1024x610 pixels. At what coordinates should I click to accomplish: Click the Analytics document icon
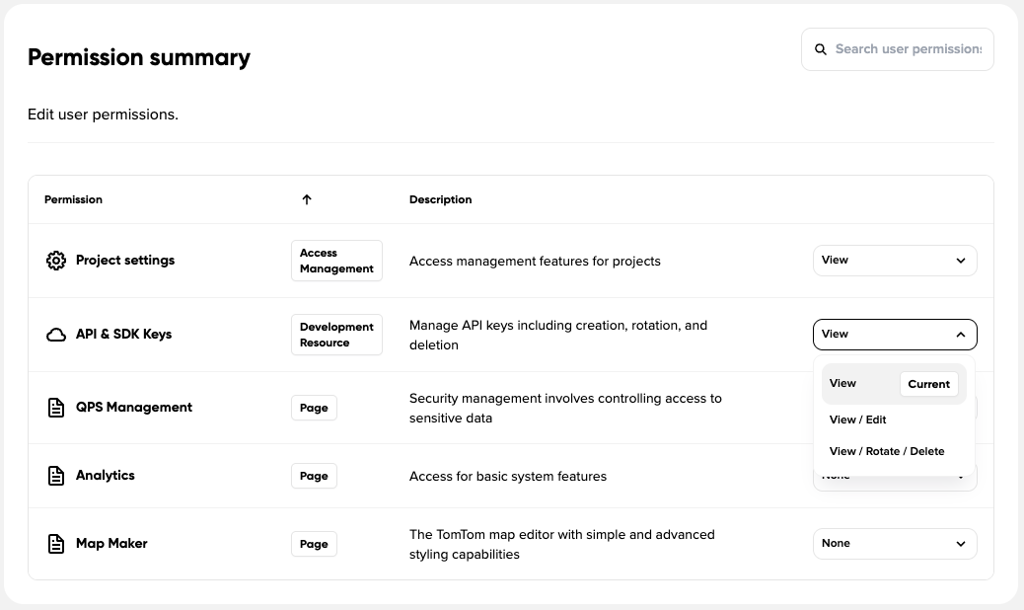point(56,476)
